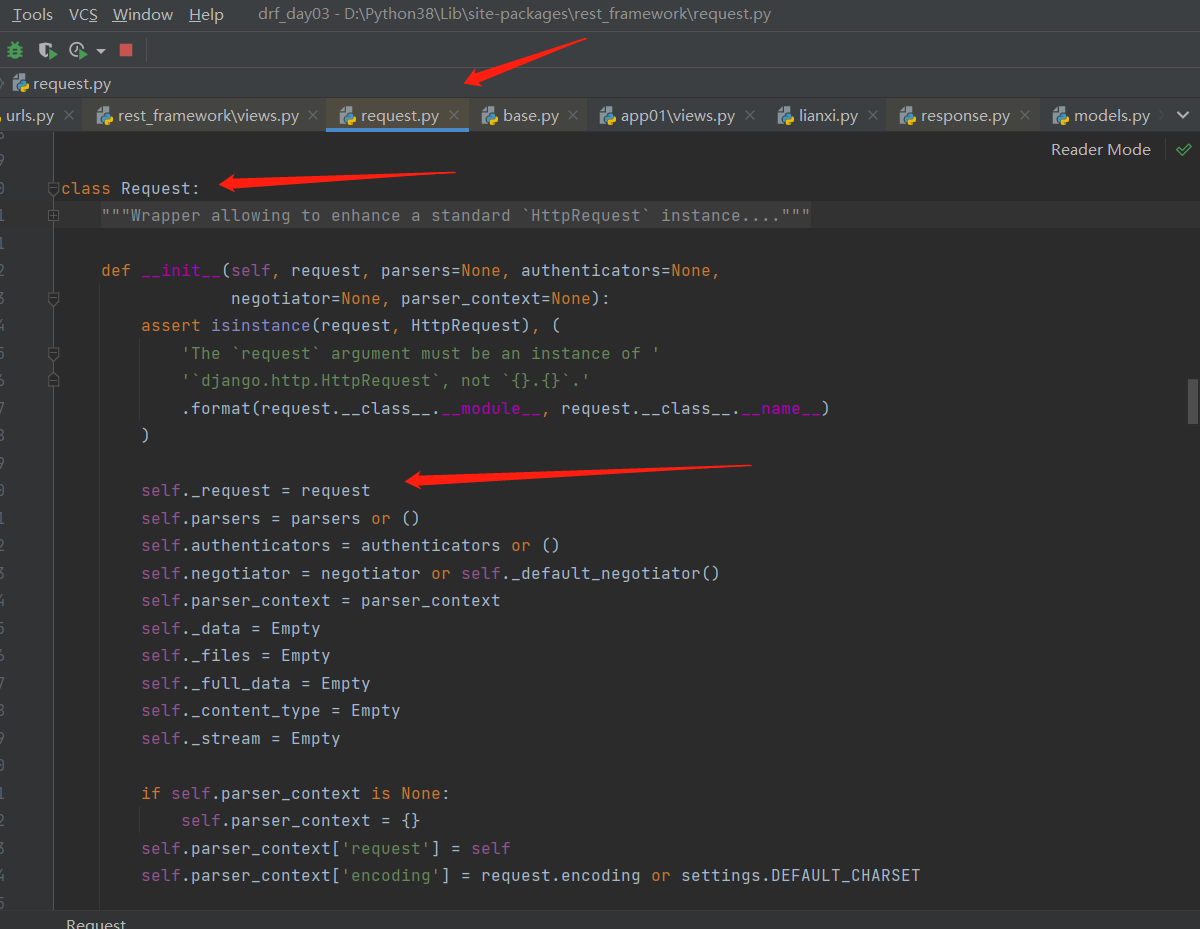The height and width of the screenshot is (929, 1200).
Task: Stop the running process (red square)
Action: click(x=126, y=50)
